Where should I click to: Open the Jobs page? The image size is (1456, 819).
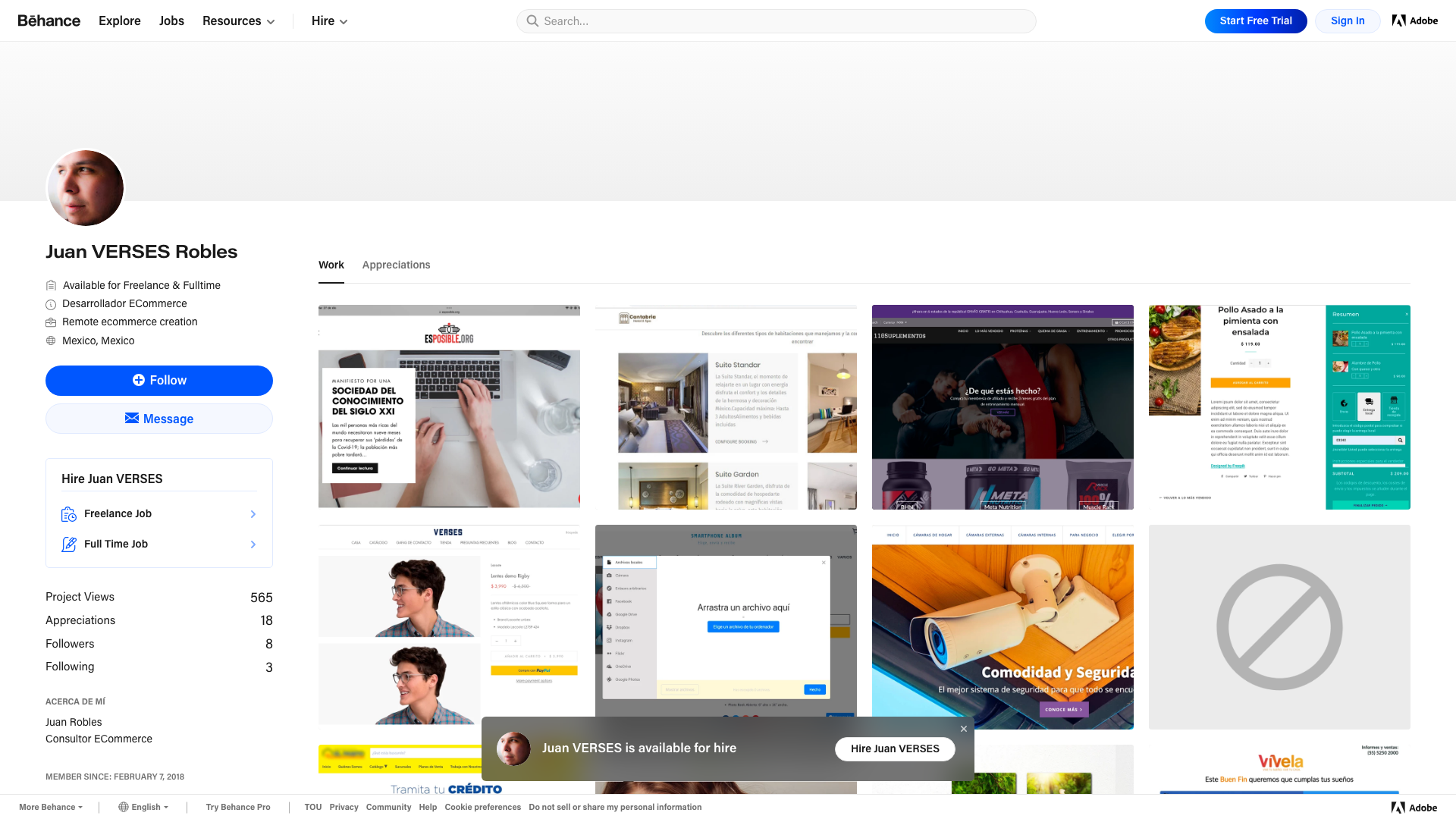[171, 20]
